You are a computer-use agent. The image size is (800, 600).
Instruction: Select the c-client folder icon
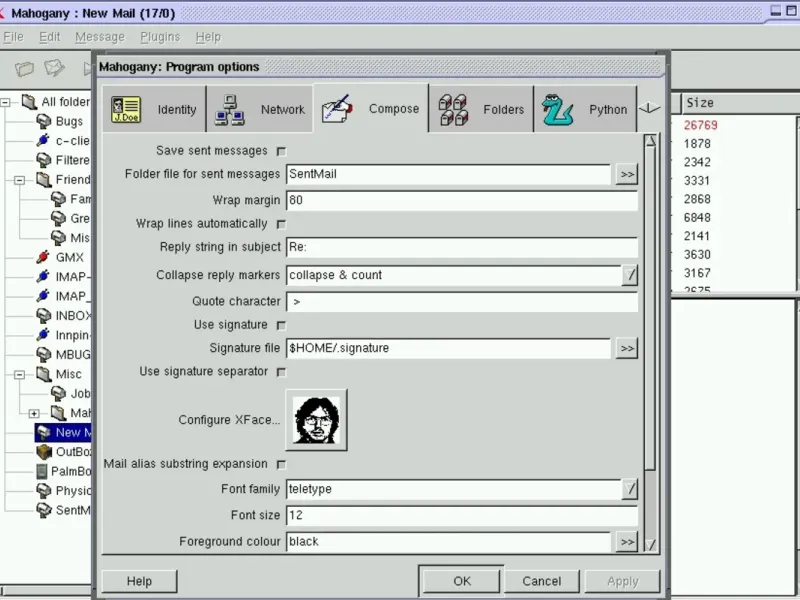click(x=44, y=140)
